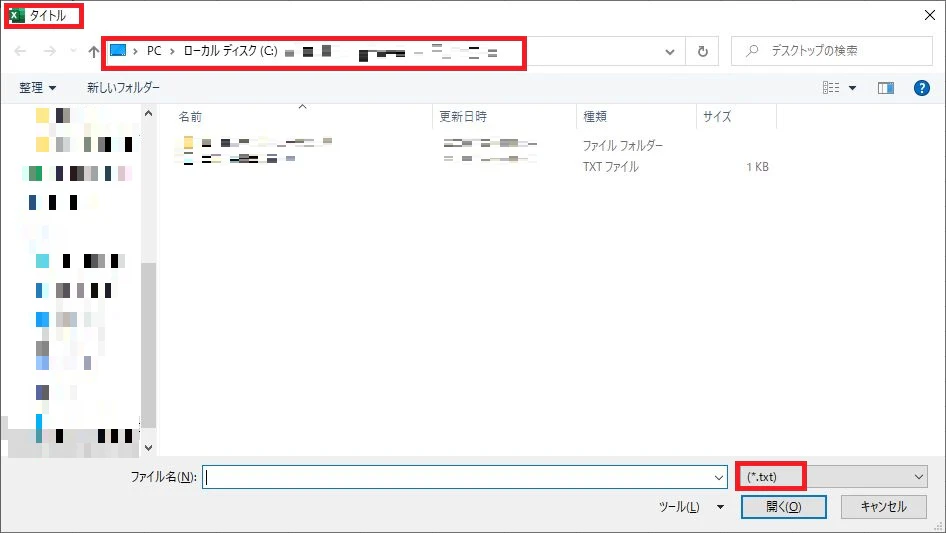Select the PC icon in address bar
This screenshot has width=946, height=533.
pos(118,51)
